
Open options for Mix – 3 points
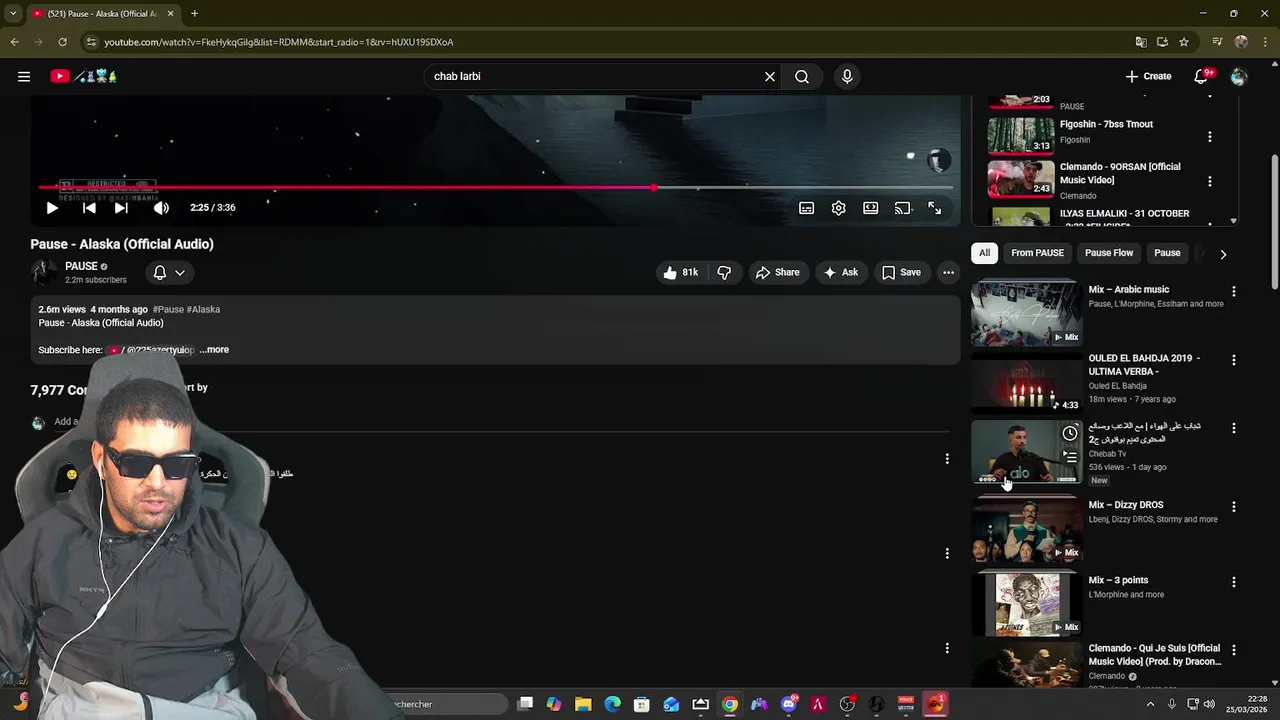click(x=1234, y=582)
